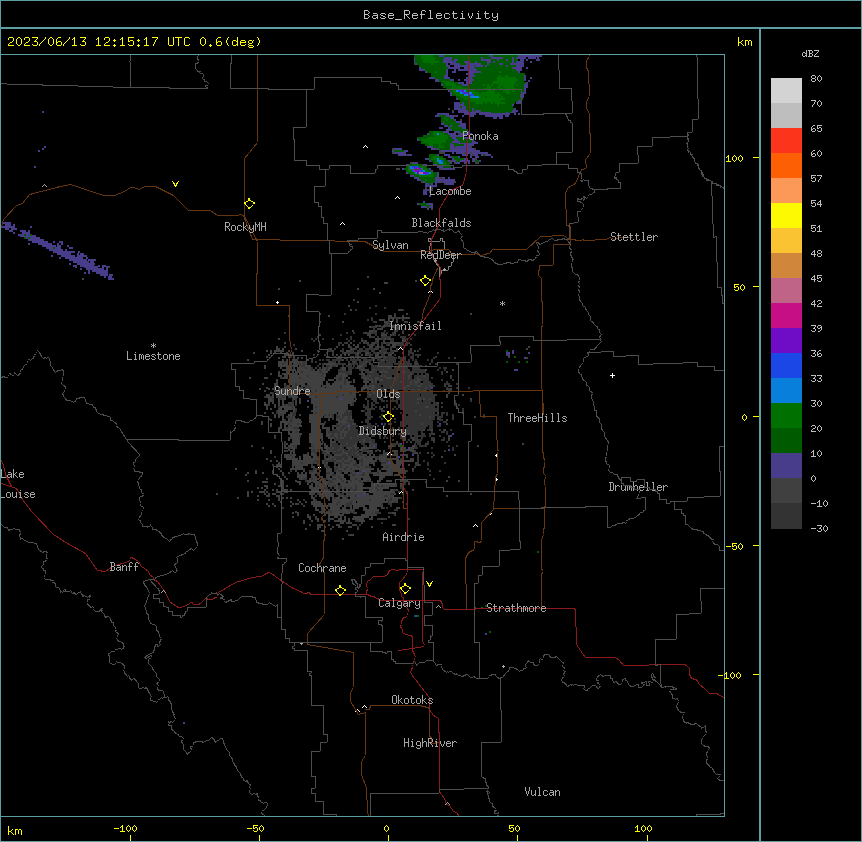862x842 pixels.
Task: Click the yellow diamond marker near RockyMH
Action: coord(250,204)
